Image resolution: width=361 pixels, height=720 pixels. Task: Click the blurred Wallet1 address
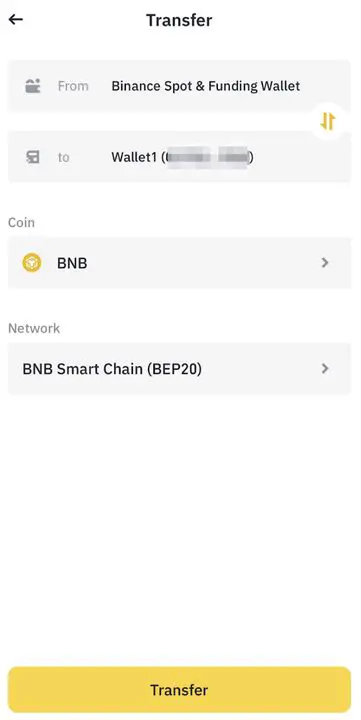pyautogui.click(x=207, y=158)
